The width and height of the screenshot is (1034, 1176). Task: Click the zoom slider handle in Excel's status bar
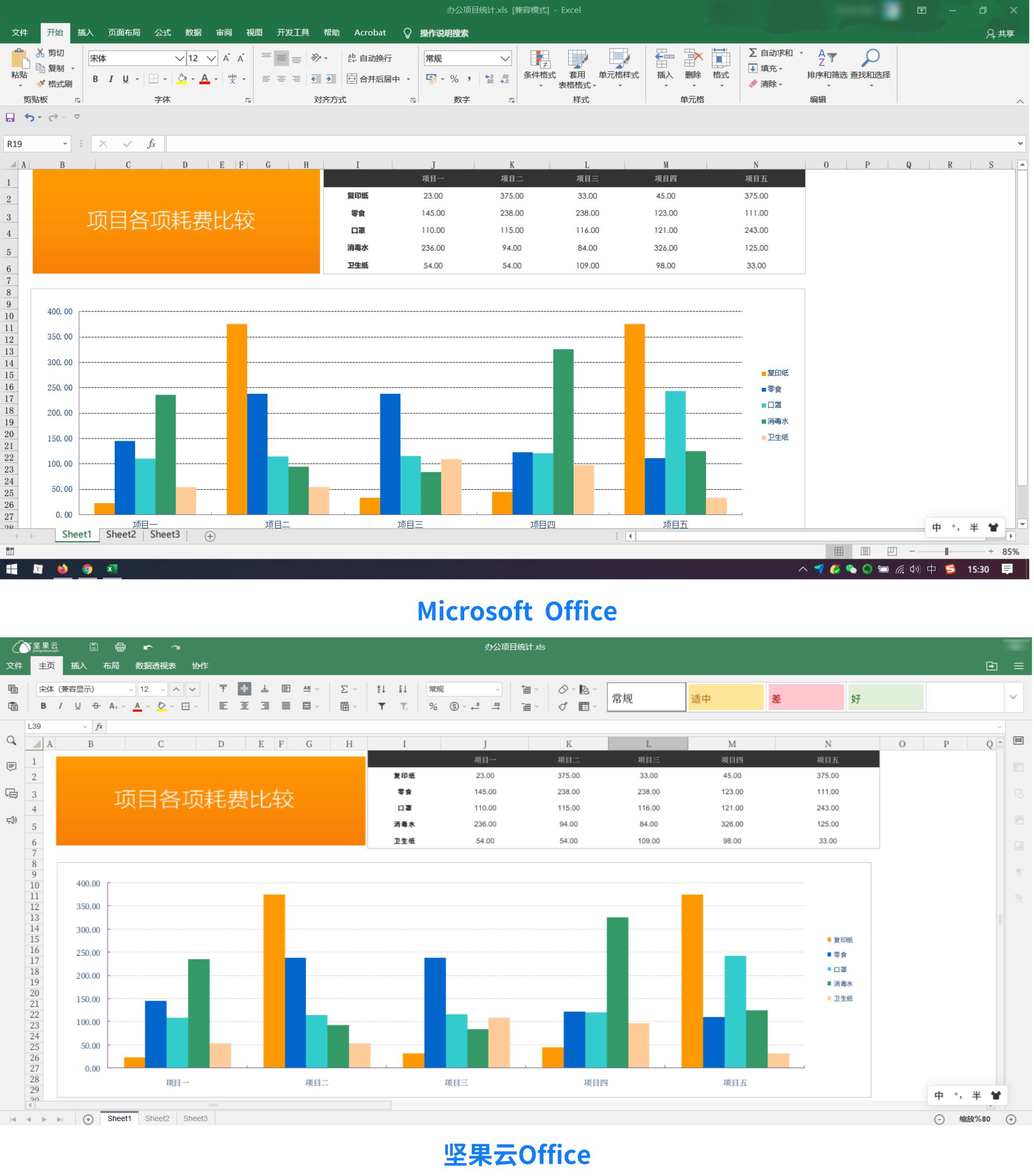click(947, 551)
